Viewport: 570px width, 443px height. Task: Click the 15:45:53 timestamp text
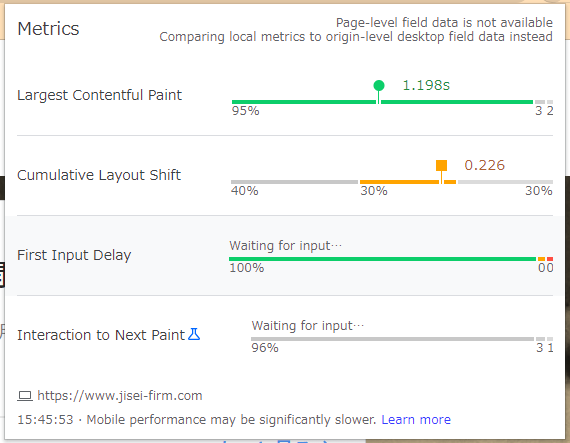tap(45, 420)
